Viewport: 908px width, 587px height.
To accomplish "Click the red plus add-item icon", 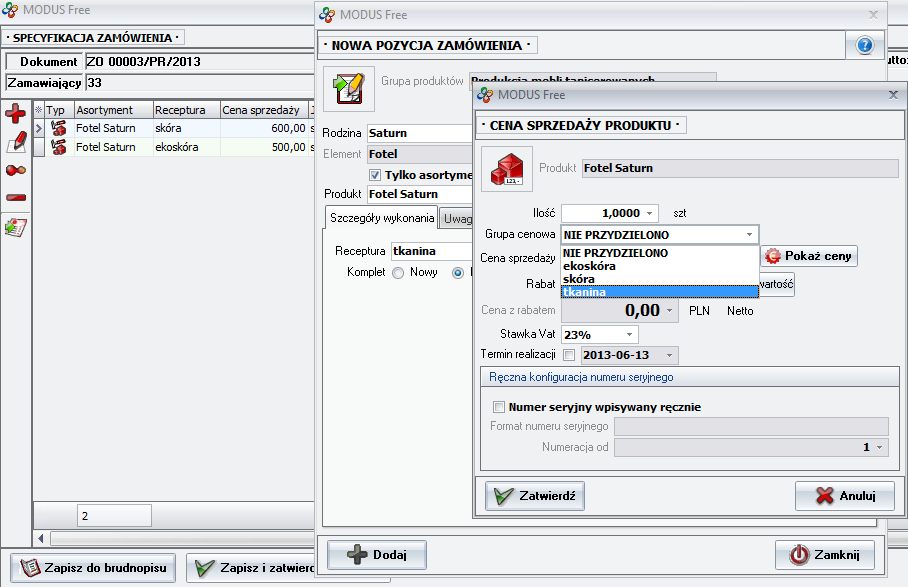I will [x=16, y=113].
